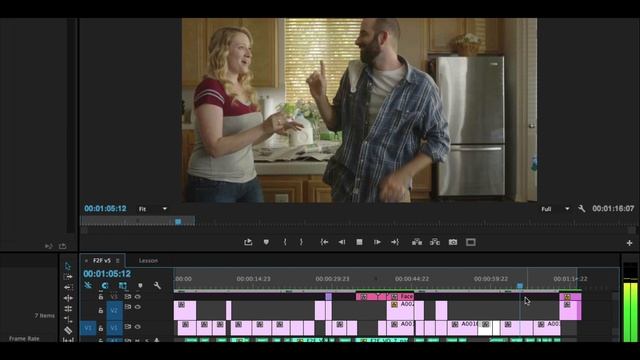Hide the V2 track output eye
The height and width of the screenshot is (360, 640).
(138, 307)
